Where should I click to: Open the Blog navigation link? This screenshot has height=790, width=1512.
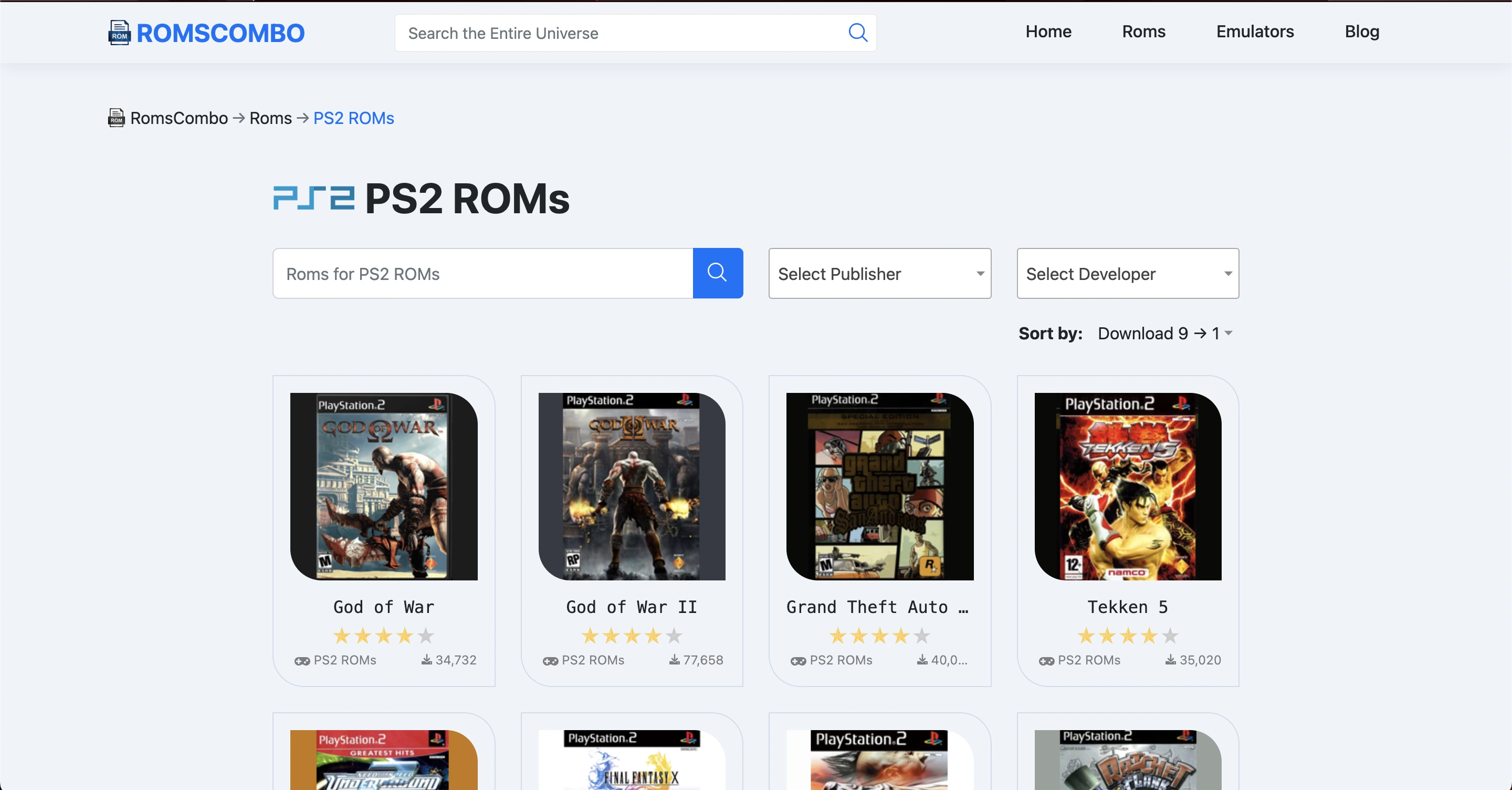[1362, 32]
